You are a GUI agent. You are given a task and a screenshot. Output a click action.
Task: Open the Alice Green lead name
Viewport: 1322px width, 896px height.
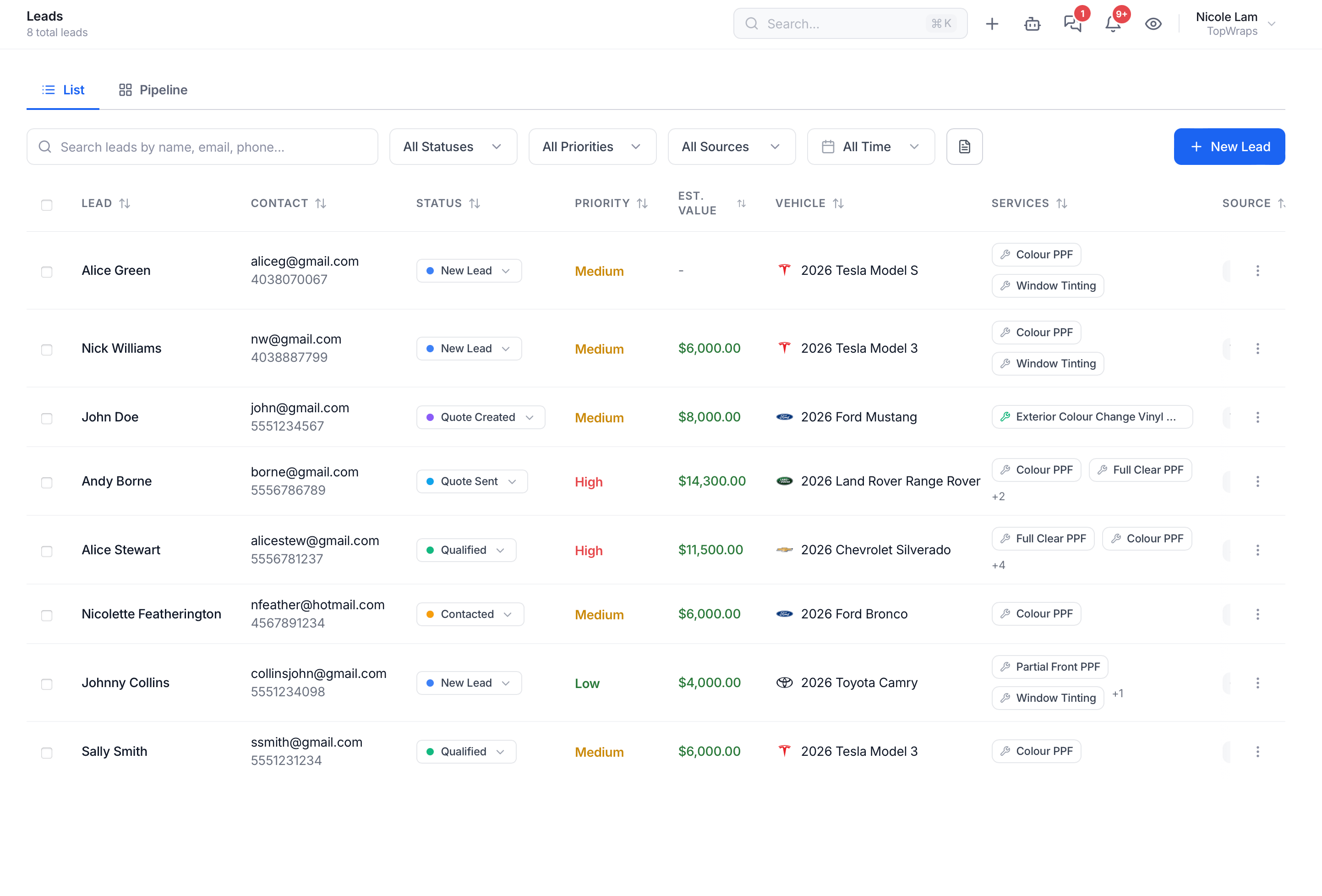(x=116, y=271)
